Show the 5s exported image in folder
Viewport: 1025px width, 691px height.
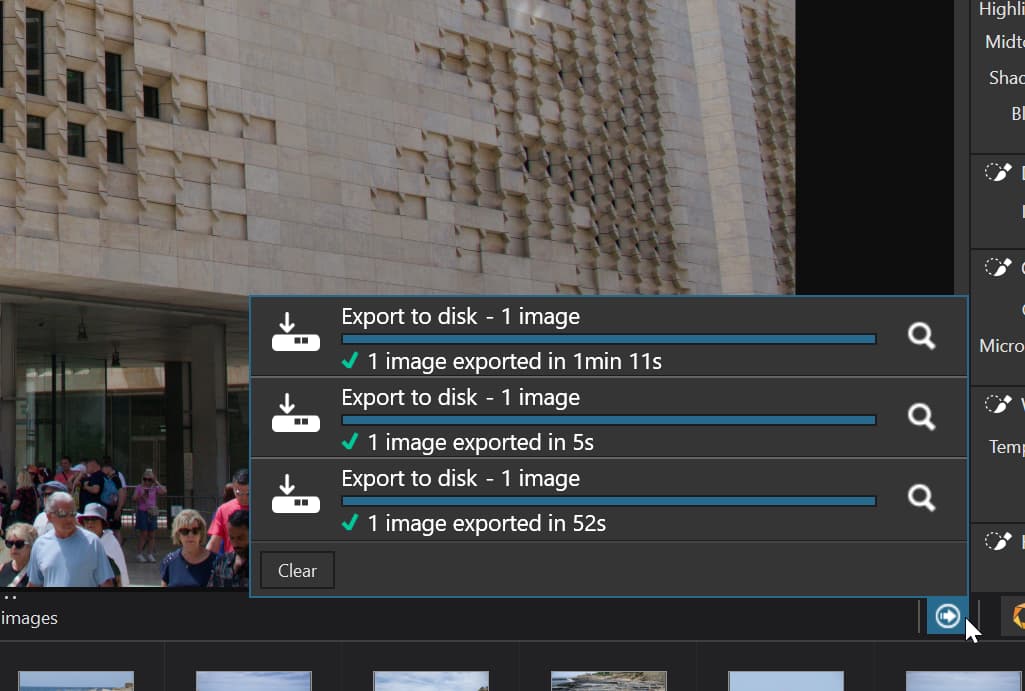coord(920,417)
